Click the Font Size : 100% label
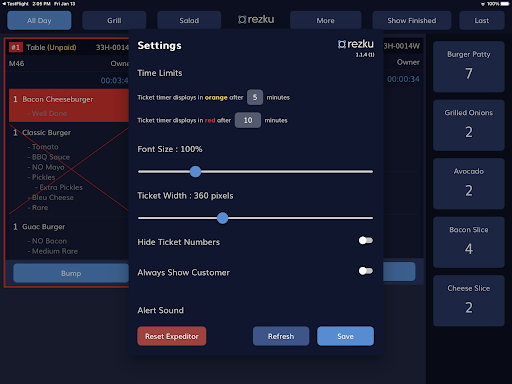Viewport: 512px width, 384px height. [x=170, y=149]
